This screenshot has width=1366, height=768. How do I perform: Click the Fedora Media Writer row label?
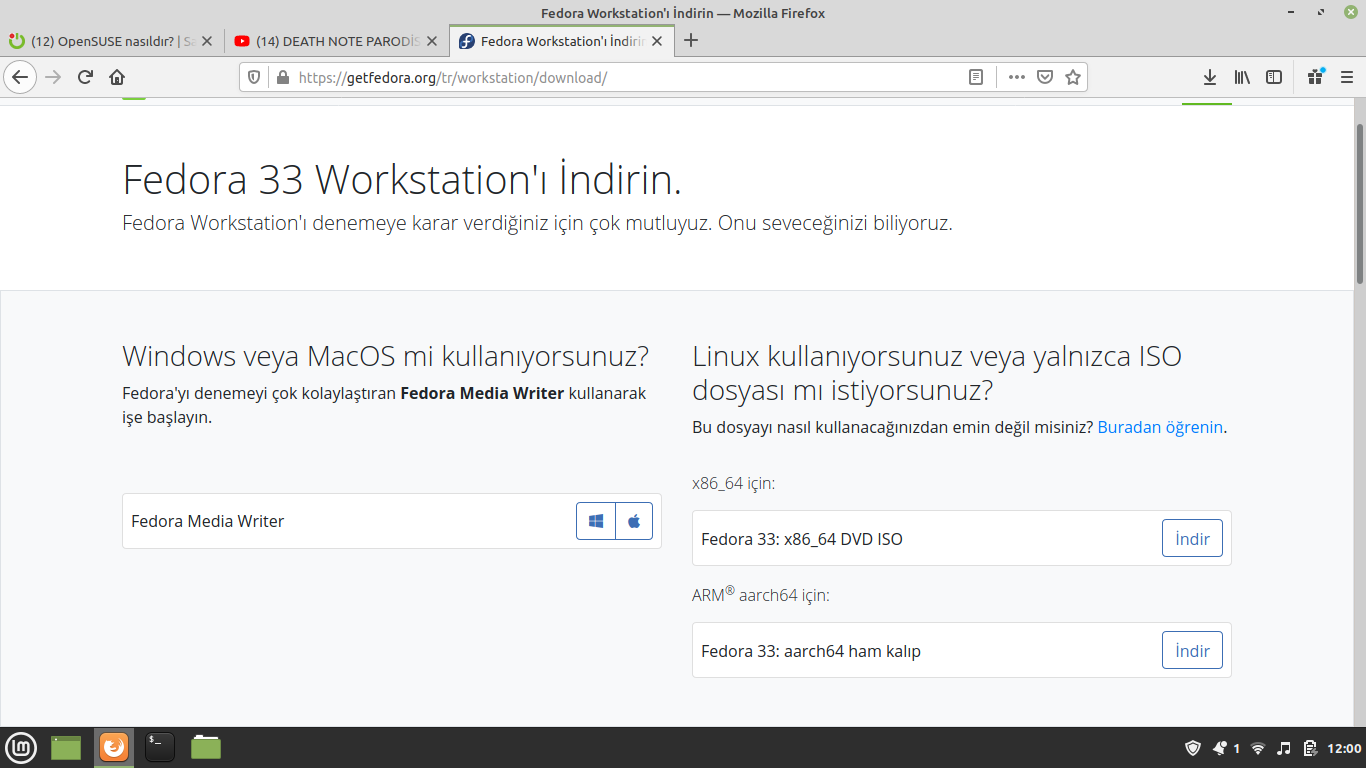tap(208, 521)
